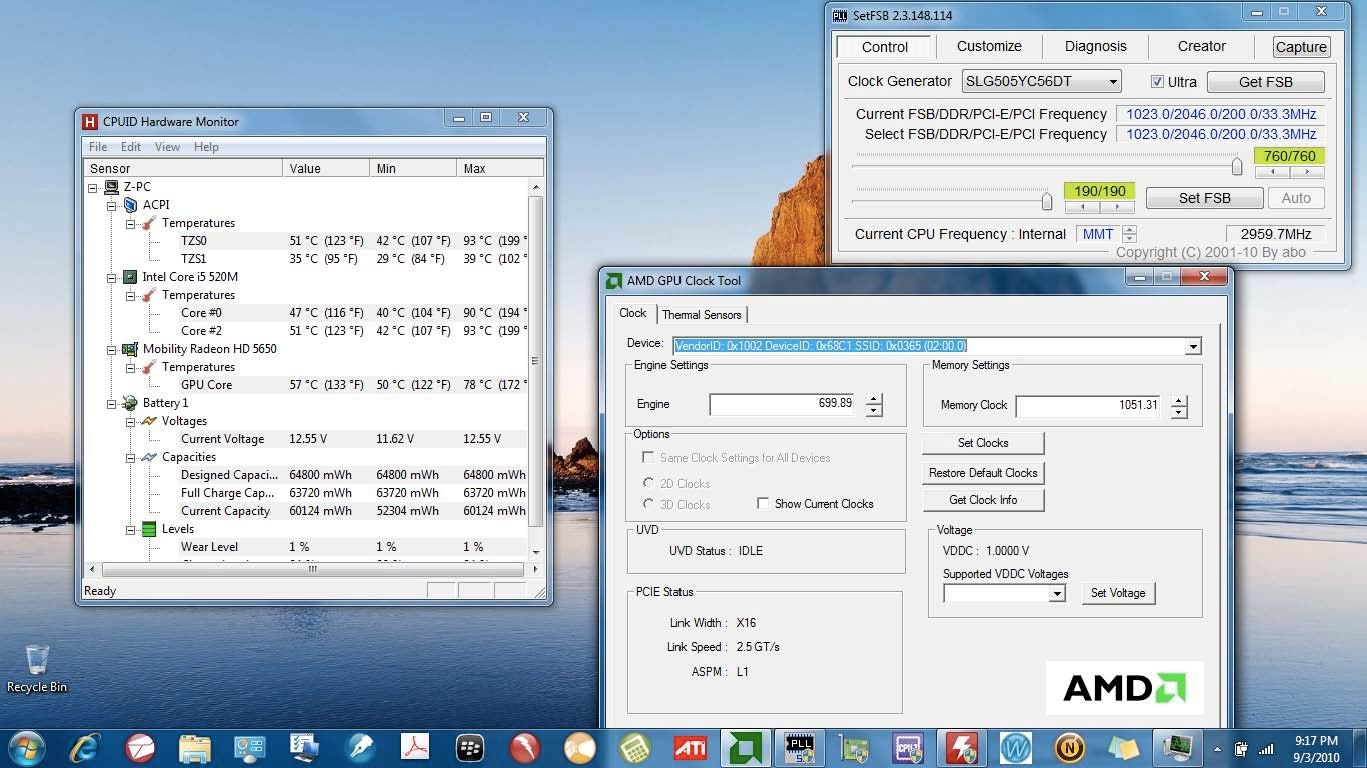This screenshot has width=1367, height=768.
Task: Select Mobility Radeon HD 5650 node
Action: [x=210, y=349]
